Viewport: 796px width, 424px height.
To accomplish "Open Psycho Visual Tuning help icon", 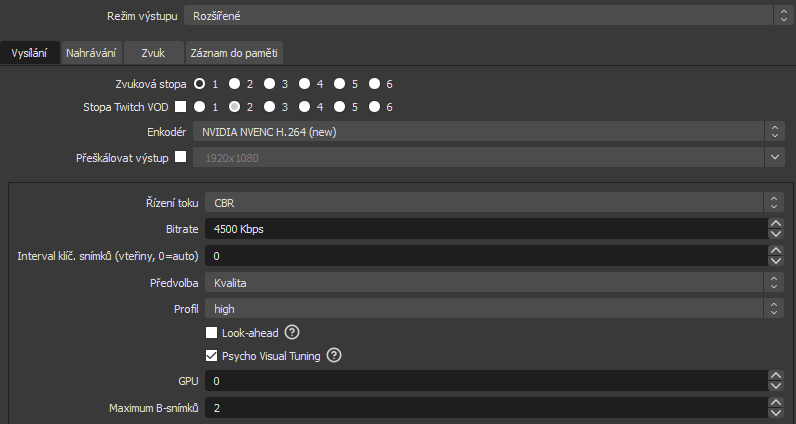I will (x=334, y=355).
